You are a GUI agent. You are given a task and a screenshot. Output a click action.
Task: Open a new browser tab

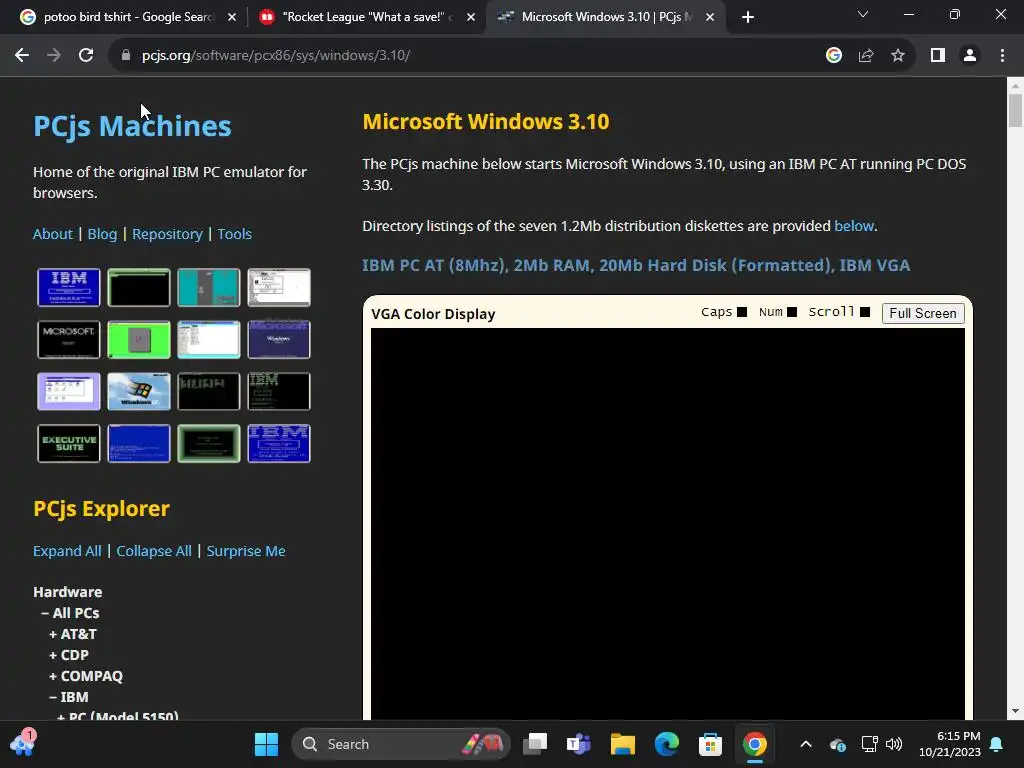coord(748,17)
